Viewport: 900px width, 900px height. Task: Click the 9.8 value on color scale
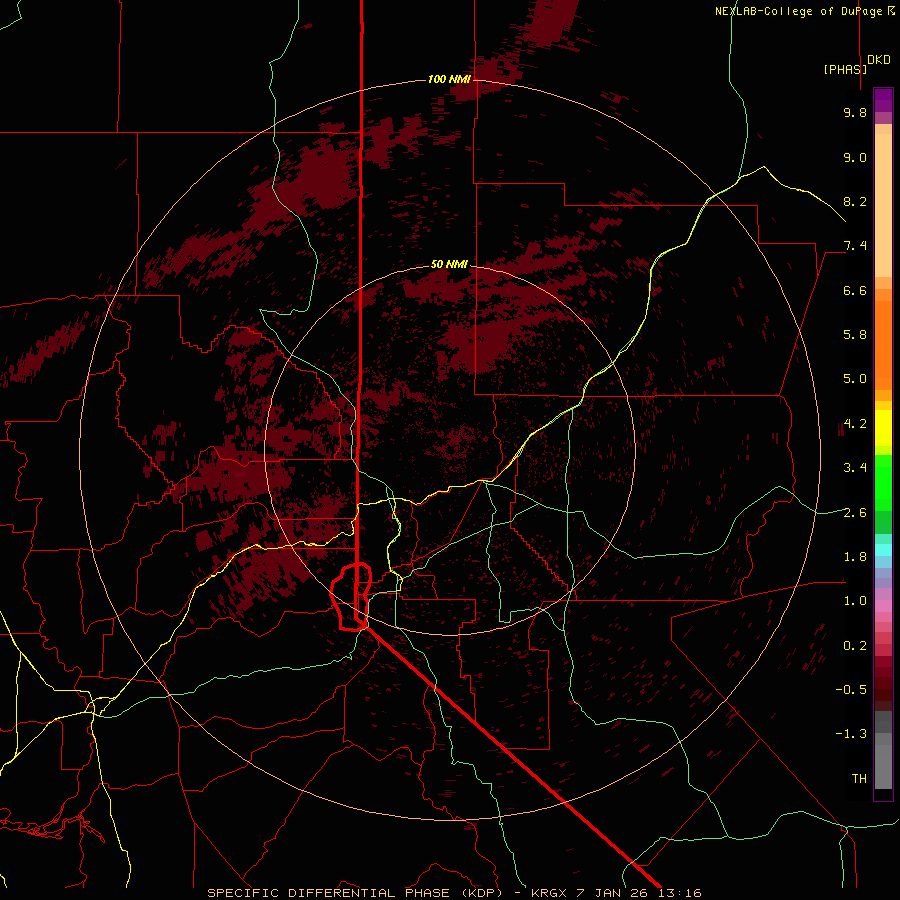[855, 113]
